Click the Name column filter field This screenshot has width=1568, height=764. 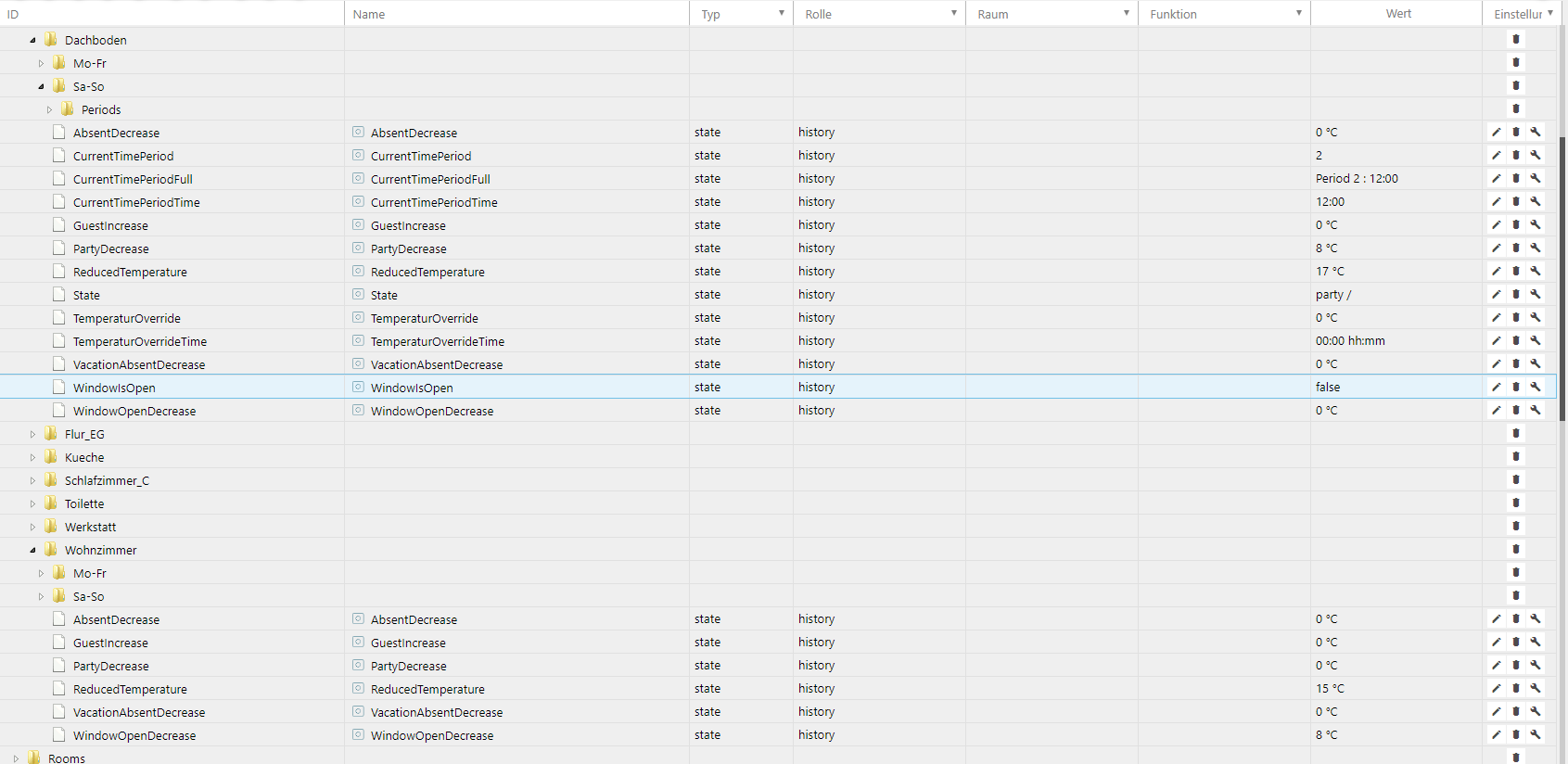tap(516, 14)
